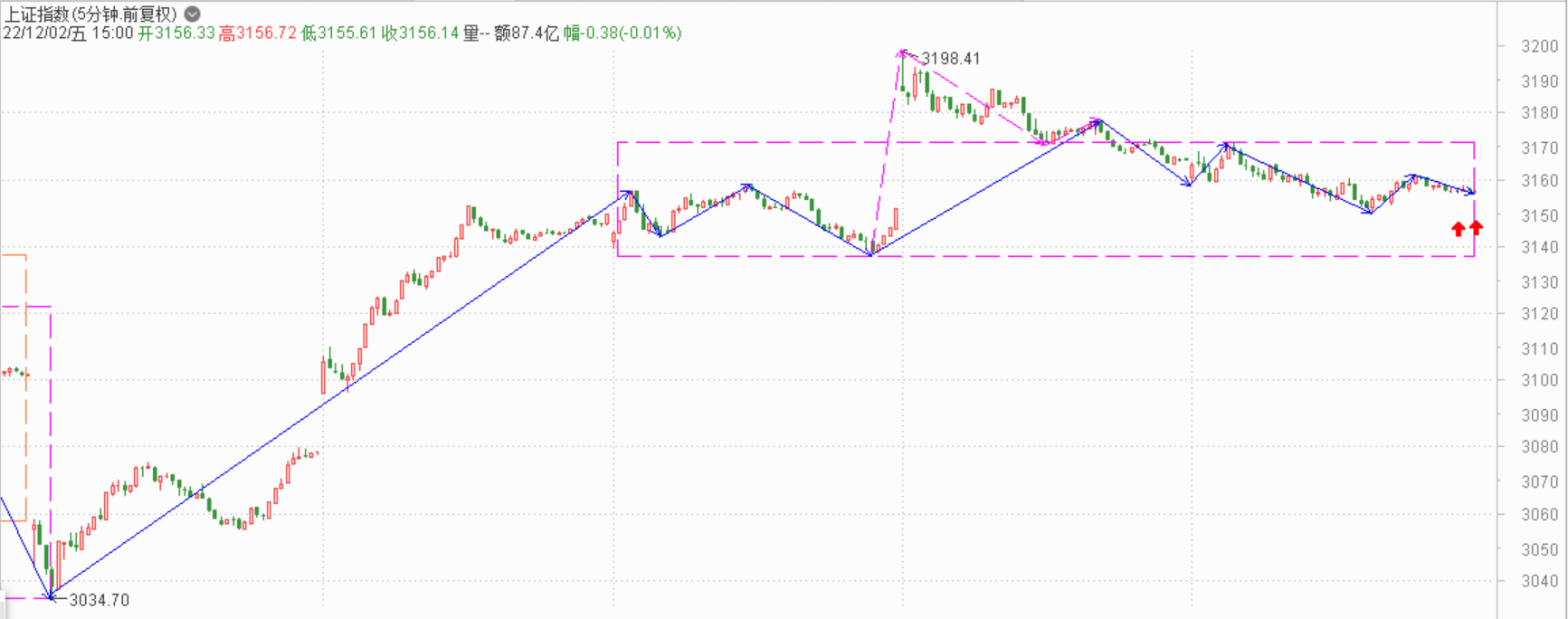1568x619 pixels.
Task: Click the 3140 price axis label
Action: 1540,247
